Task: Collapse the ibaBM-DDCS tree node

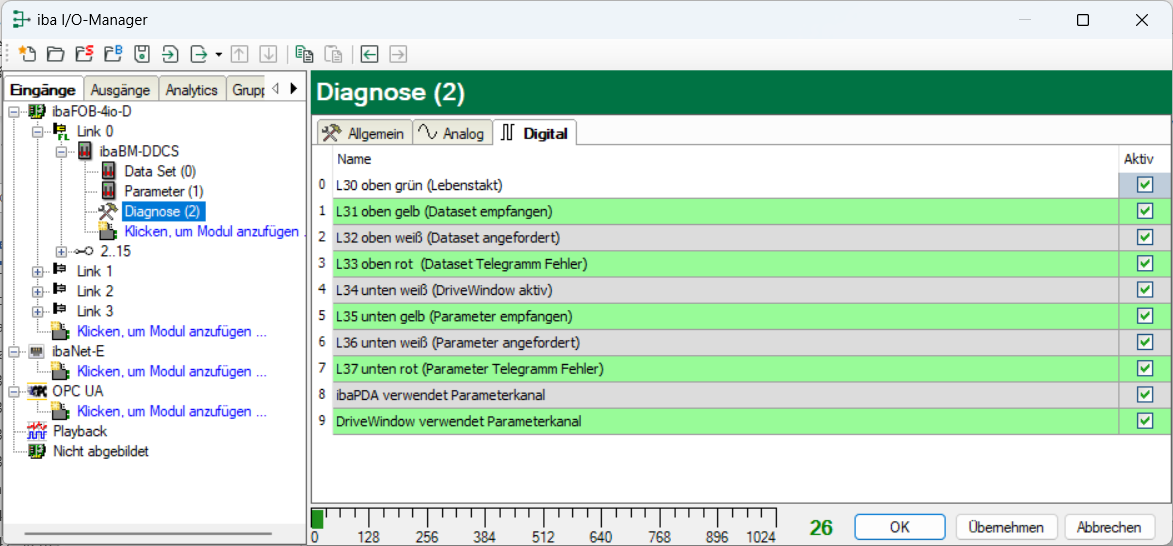Action: click(x=61, y=152)
